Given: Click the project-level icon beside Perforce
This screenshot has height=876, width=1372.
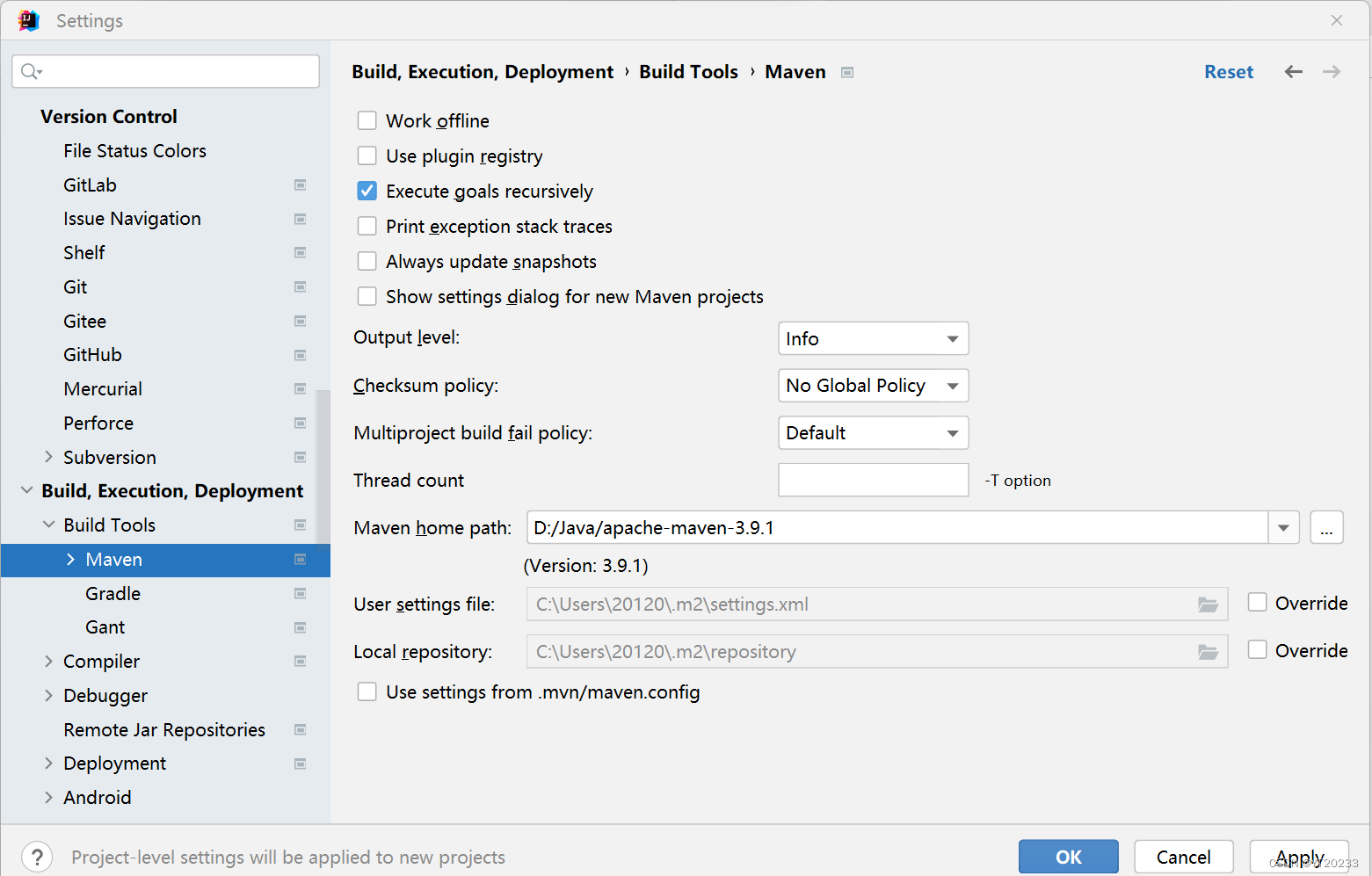Looking at the screenshot, I should coord(300,424).
